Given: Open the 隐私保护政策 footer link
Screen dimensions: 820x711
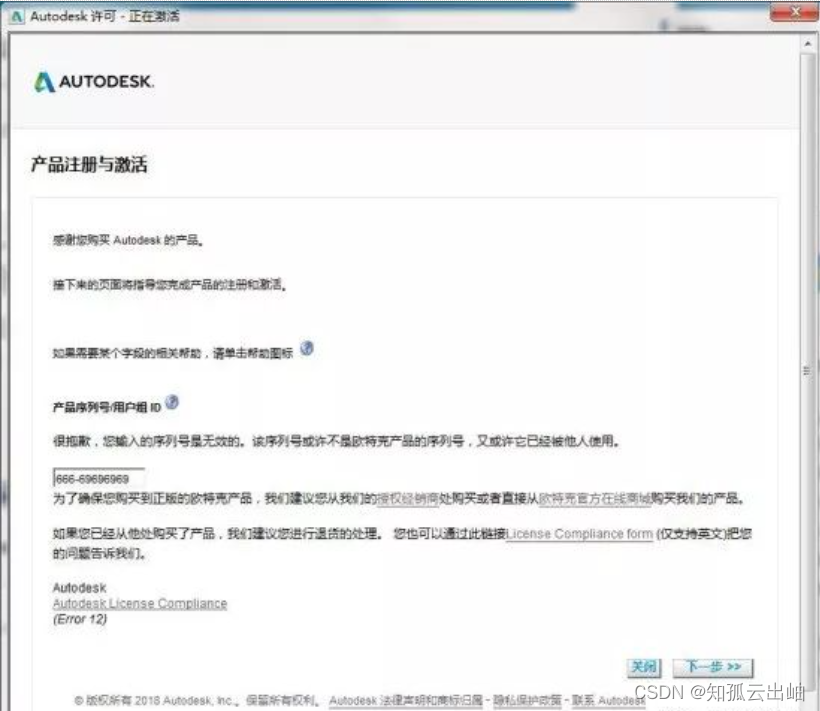Looking at the screenshot, I should [527, 700].
